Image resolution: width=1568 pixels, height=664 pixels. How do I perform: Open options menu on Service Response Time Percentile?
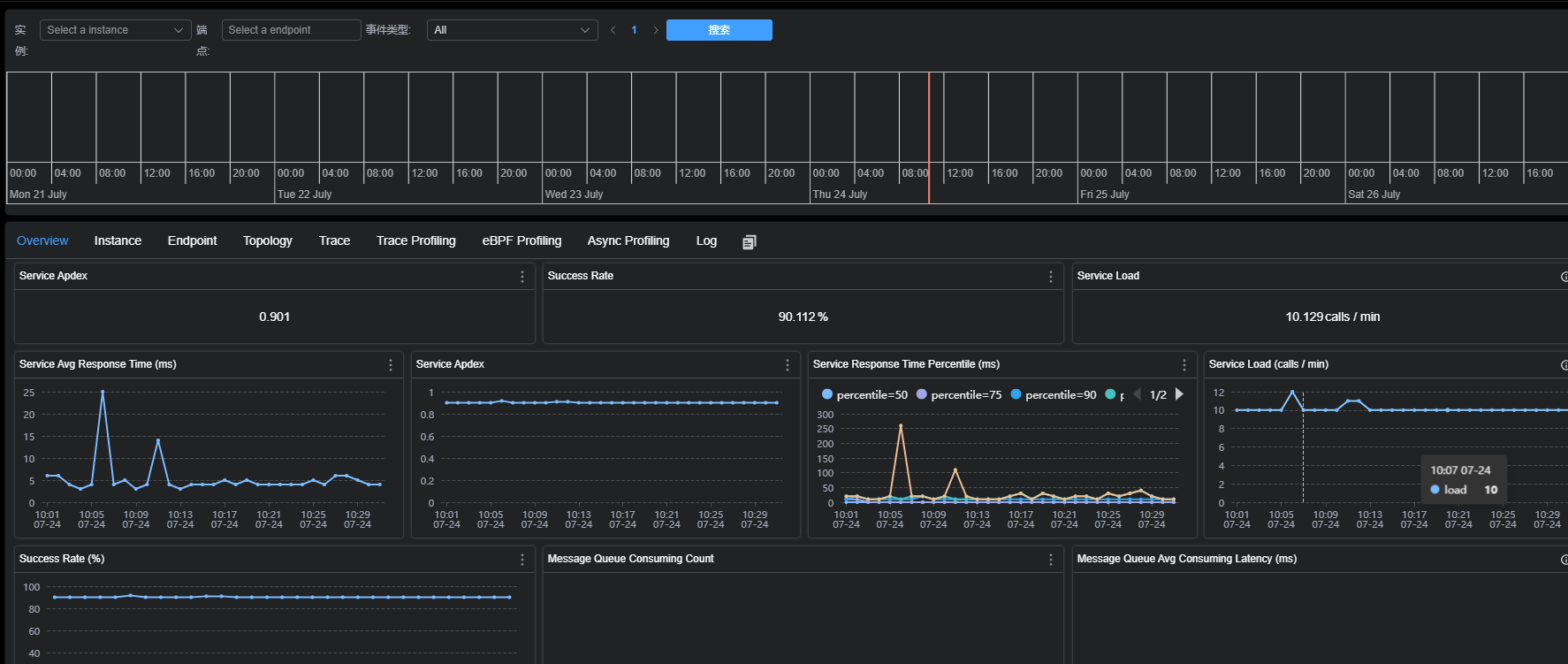[x=1184, y=365]
